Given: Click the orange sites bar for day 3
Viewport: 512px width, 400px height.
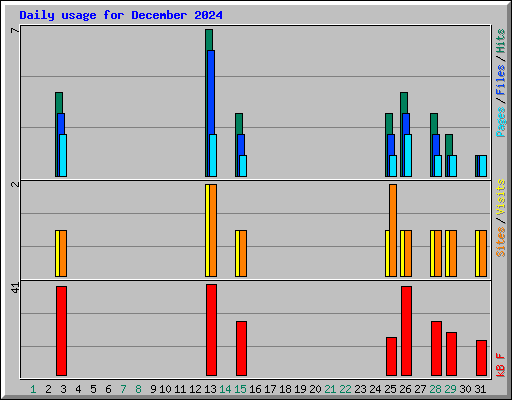Looking at the screenshot, I should [x=63, y=253].
